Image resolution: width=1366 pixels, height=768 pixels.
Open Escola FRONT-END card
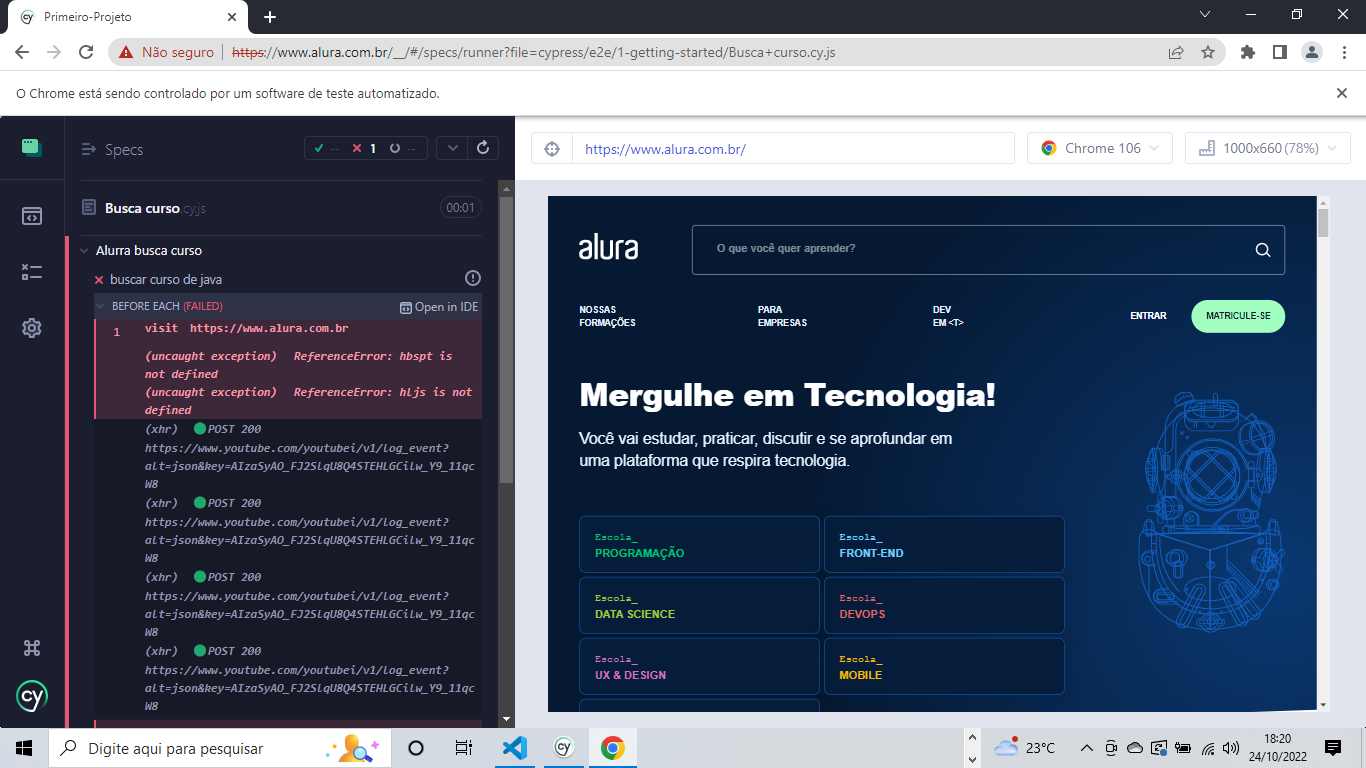(x=944, y=544)
